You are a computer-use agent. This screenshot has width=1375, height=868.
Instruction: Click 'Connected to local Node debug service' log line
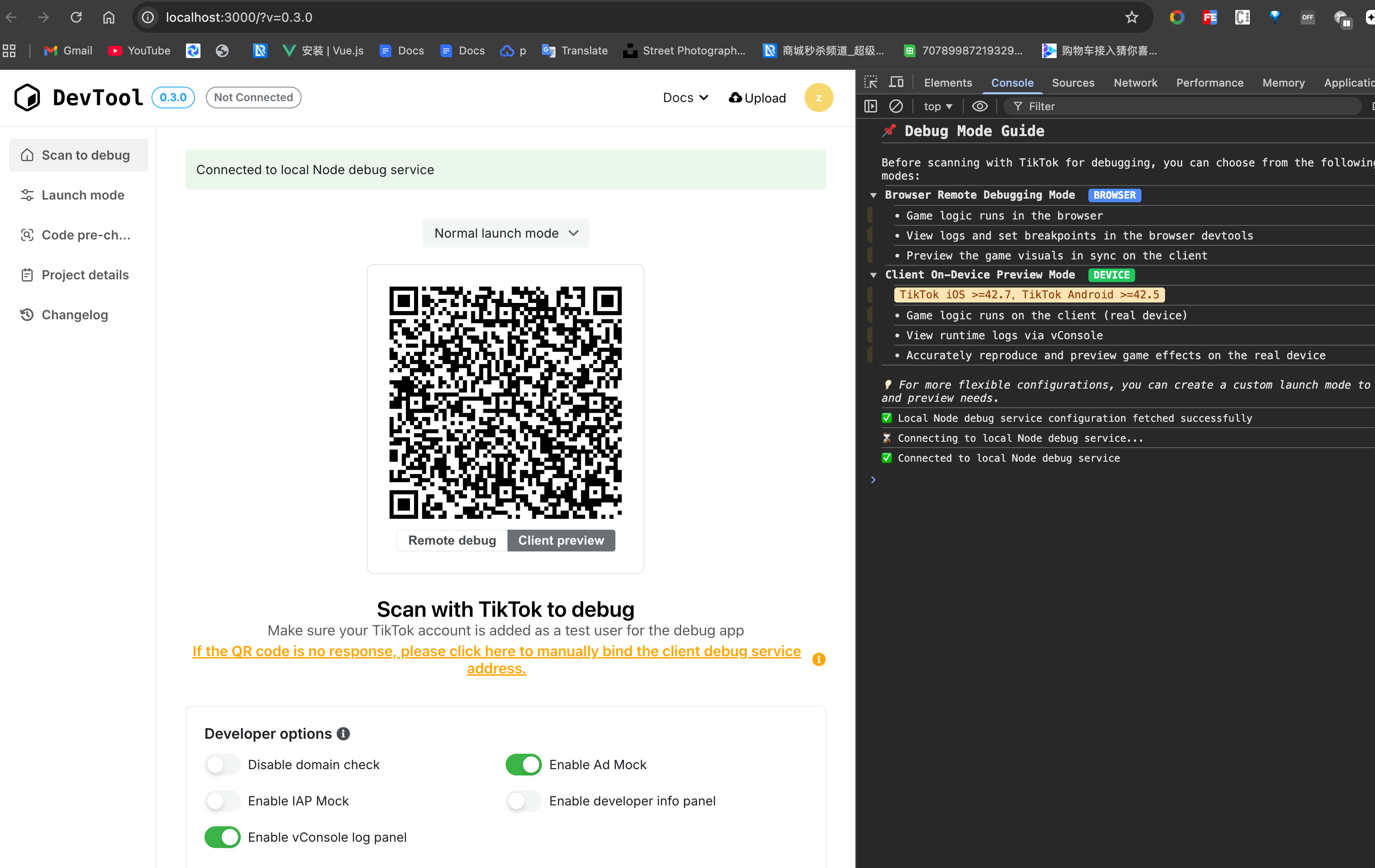(1009, 458)
